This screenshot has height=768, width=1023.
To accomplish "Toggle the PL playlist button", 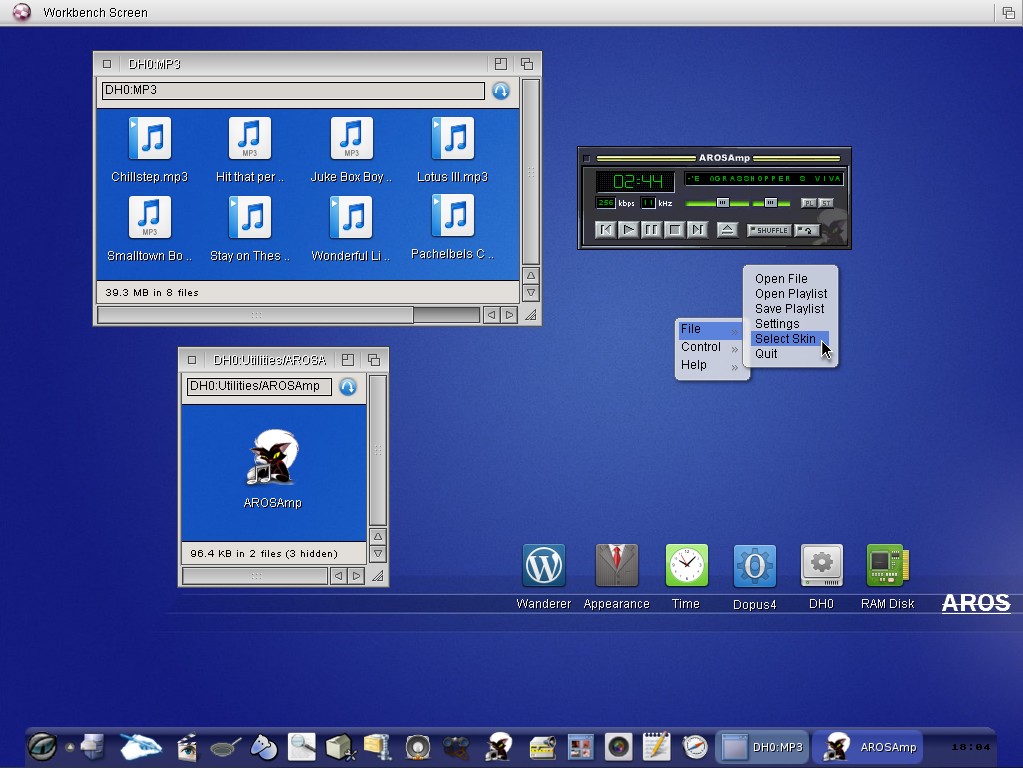I will [x=808, y=203].
